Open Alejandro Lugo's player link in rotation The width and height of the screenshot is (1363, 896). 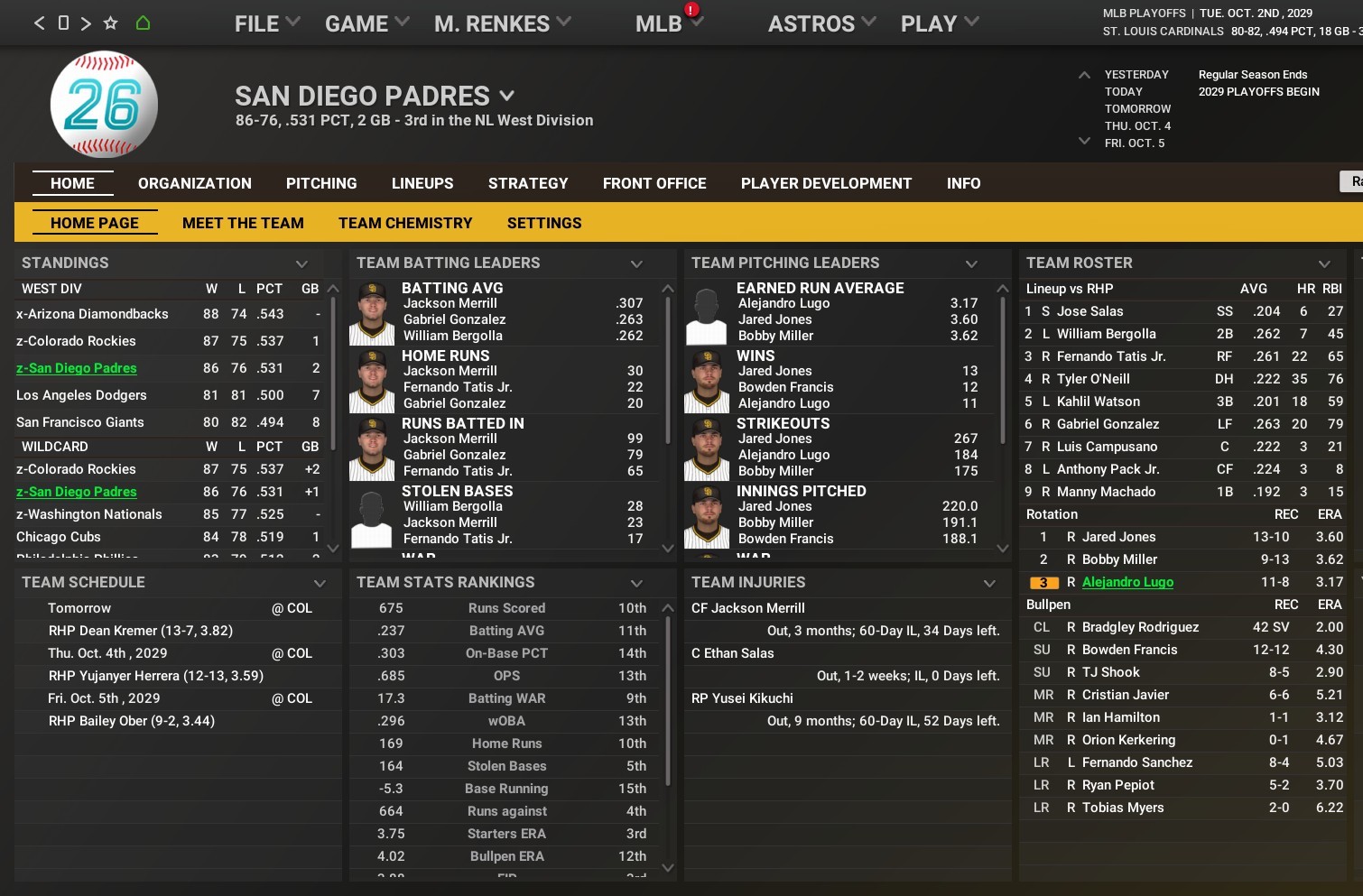pos(1127,582)
